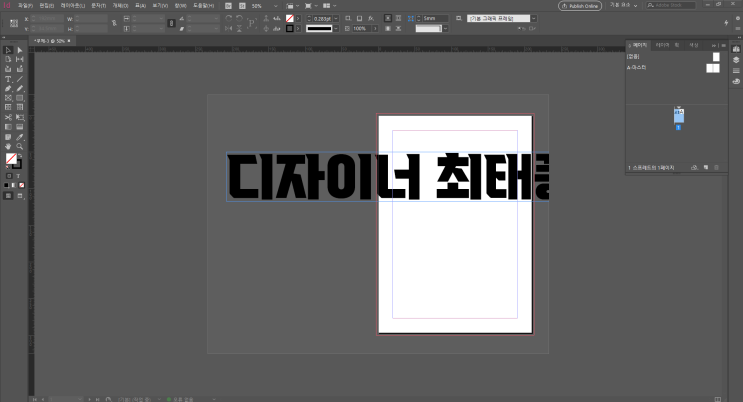
Task: Switch to the 페이지 (Pages) panel tab
Action: tap(640, 45)
